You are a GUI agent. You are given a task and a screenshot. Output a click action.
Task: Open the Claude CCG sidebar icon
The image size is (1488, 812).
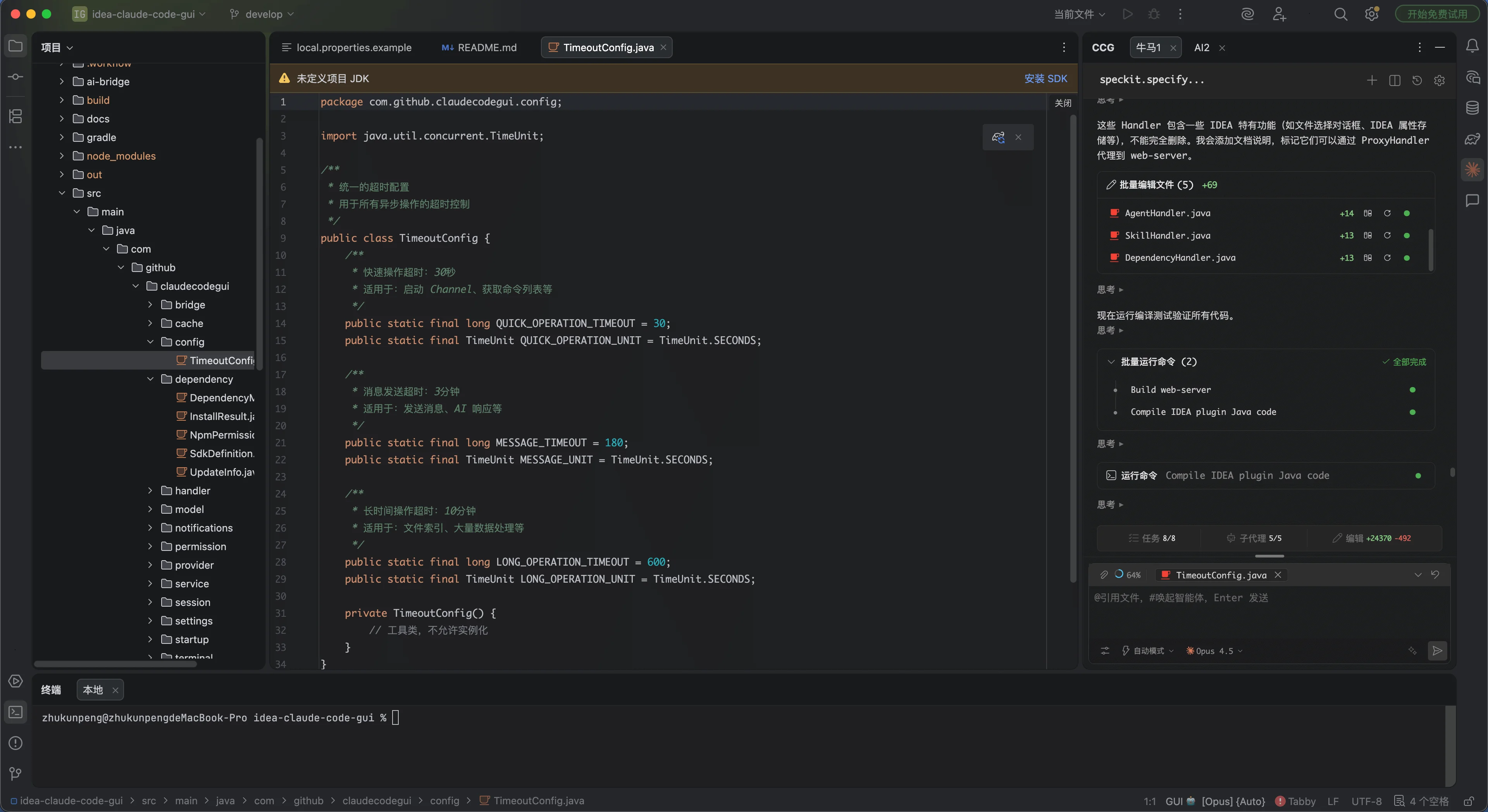coord(1472,170)
